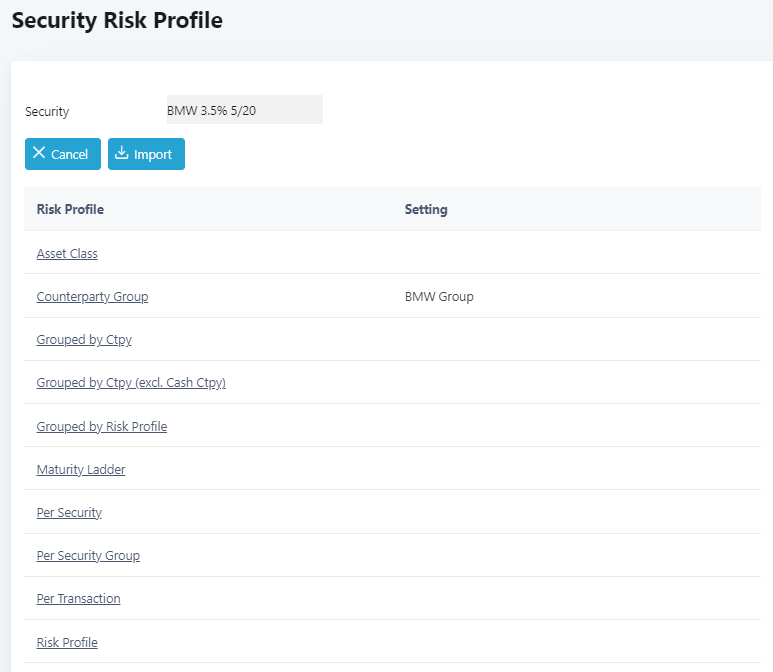773x672 pixels.
Task: Click the Setting column header
Action: (x=426, y=210)
